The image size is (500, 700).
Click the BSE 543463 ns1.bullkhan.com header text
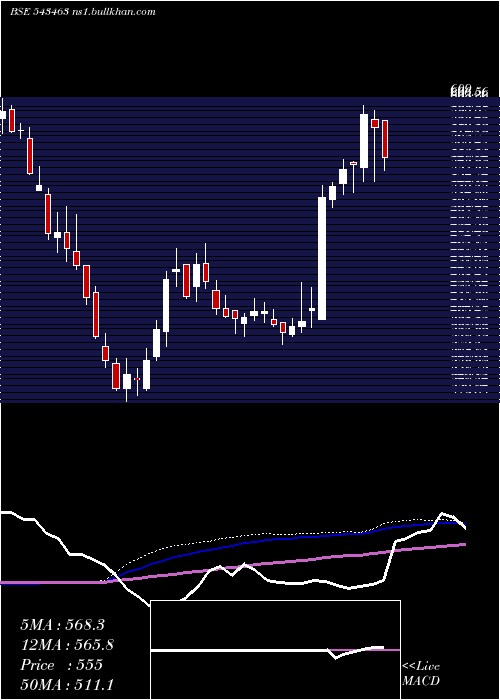(x=83, y=12)
